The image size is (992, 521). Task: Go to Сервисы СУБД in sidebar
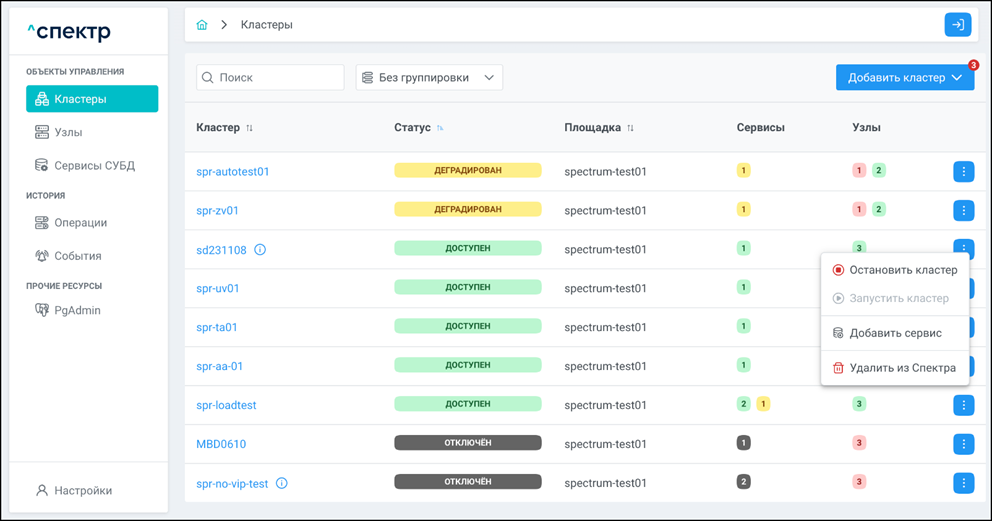[94, 166]
